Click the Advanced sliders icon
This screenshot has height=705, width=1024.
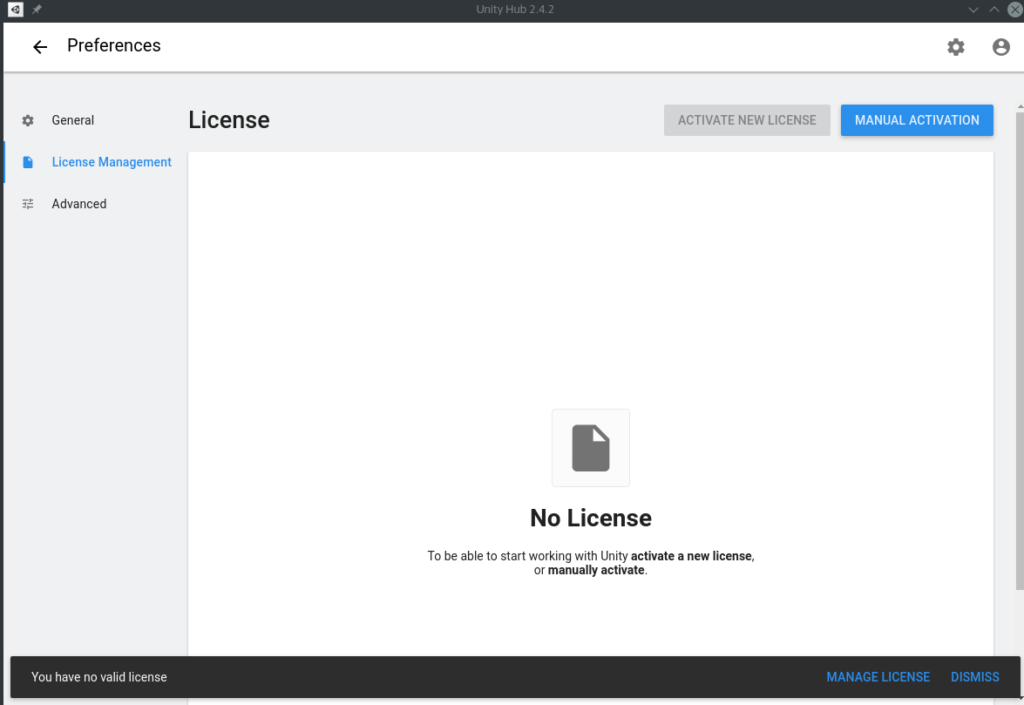click(x=27, y=204)
